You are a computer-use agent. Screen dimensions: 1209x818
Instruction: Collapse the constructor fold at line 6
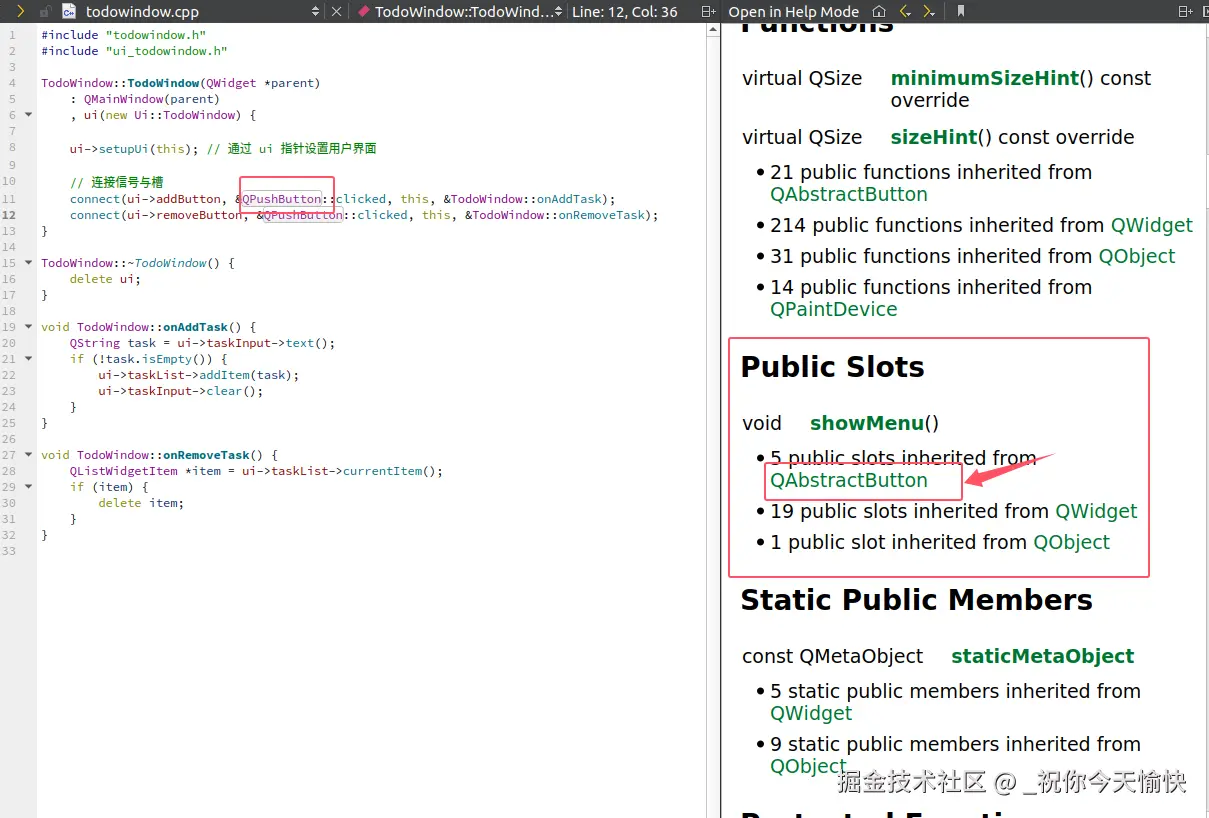point(28,114)
